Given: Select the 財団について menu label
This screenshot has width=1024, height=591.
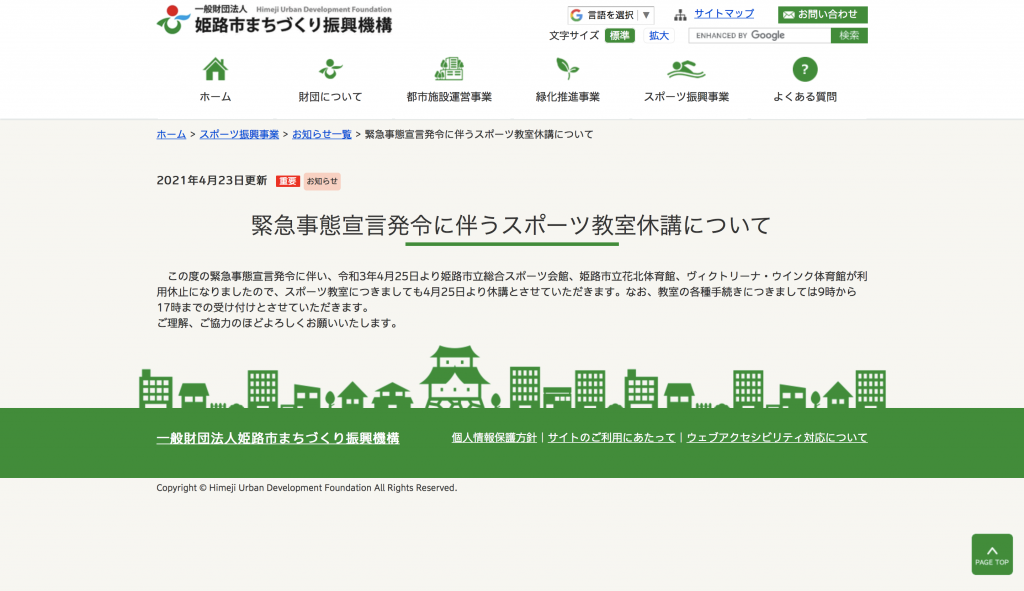Looking at the screenshot, I should click(330, 97).
